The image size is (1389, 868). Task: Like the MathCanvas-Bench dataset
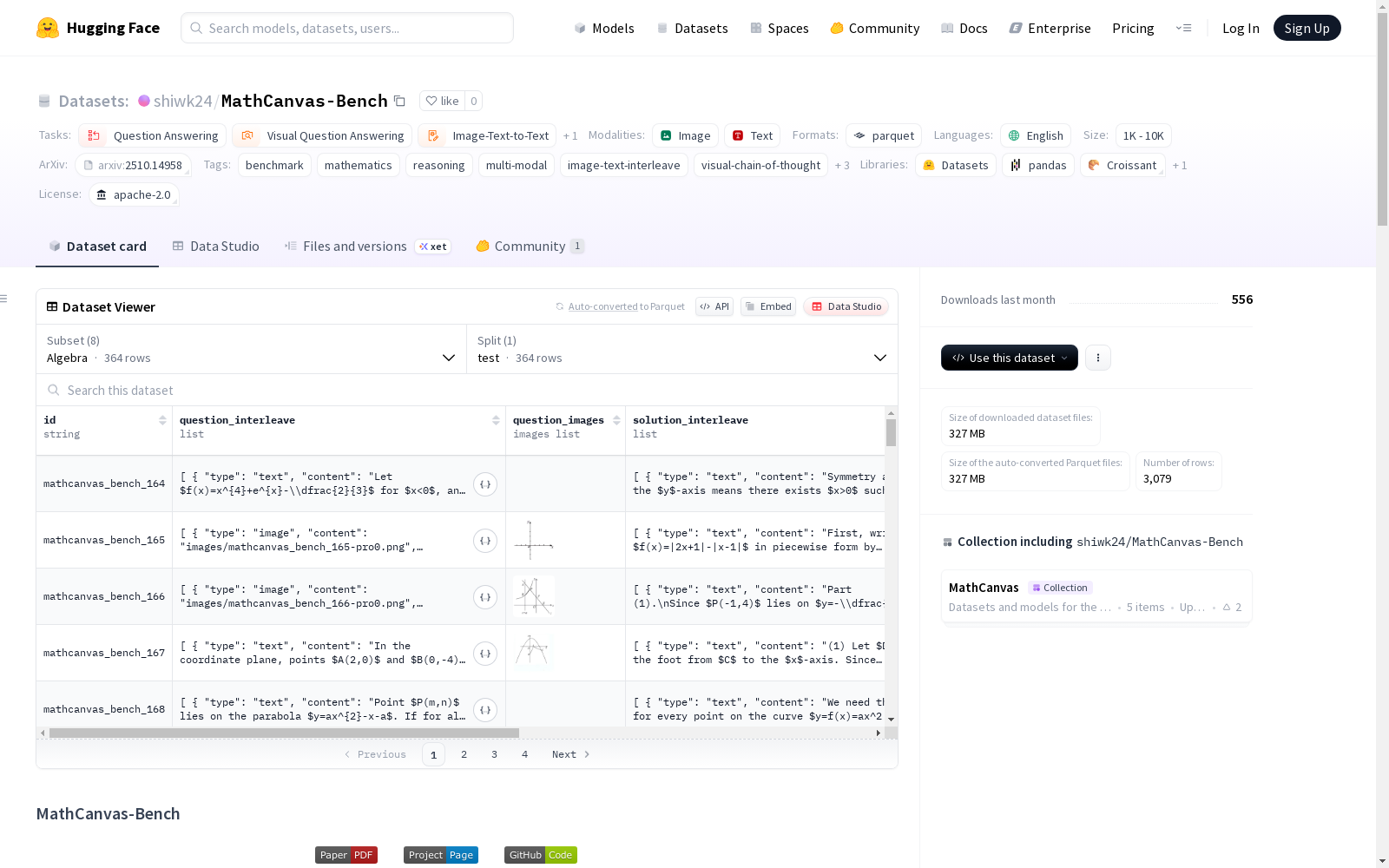[x=442, y=101]
